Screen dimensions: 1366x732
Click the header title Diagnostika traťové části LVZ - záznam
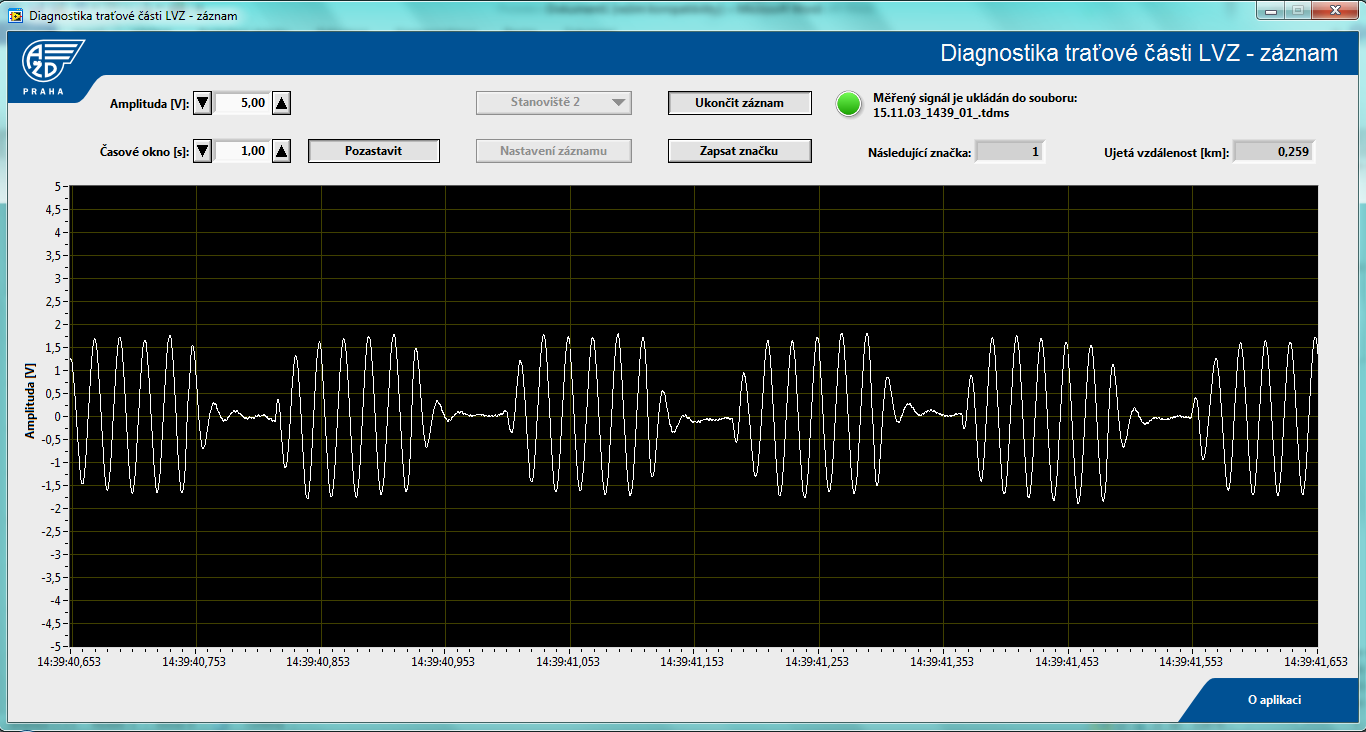[1140, 53]
